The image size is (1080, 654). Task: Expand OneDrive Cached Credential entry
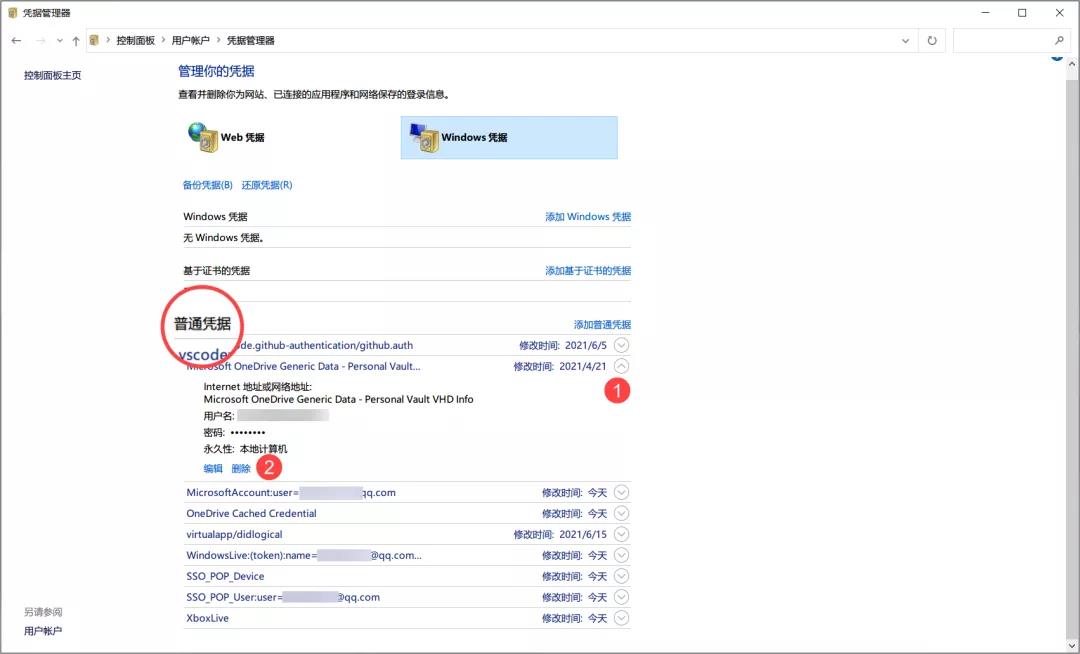tap(621, 513)
